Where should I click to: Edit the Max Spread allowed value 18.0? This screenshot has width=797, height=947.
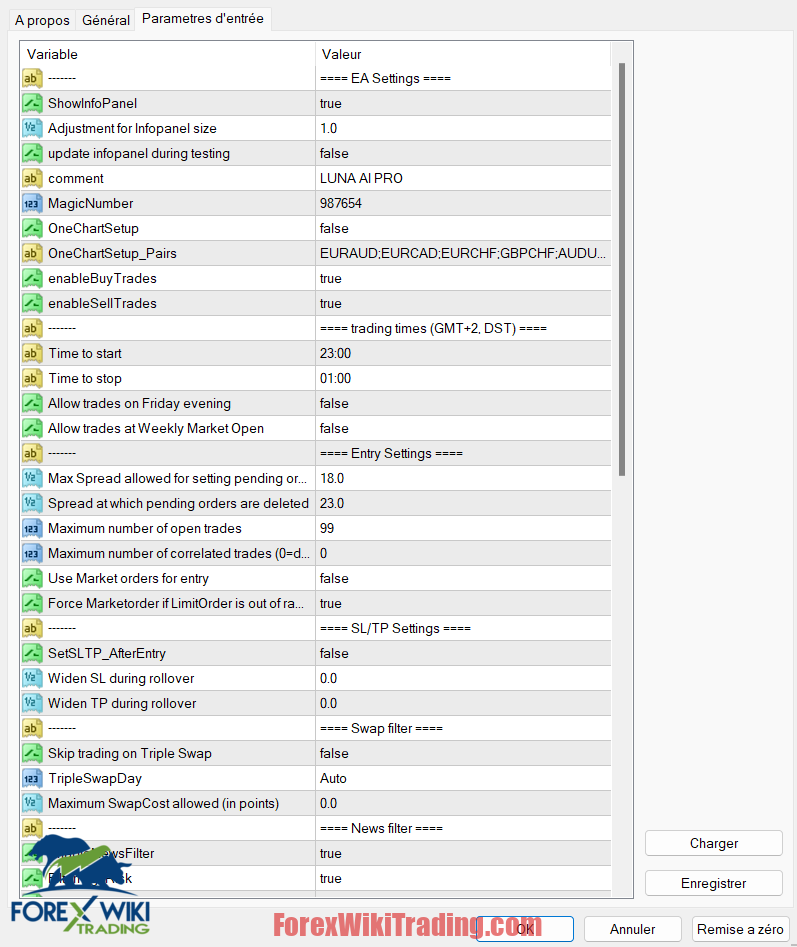tap(463, 478)
